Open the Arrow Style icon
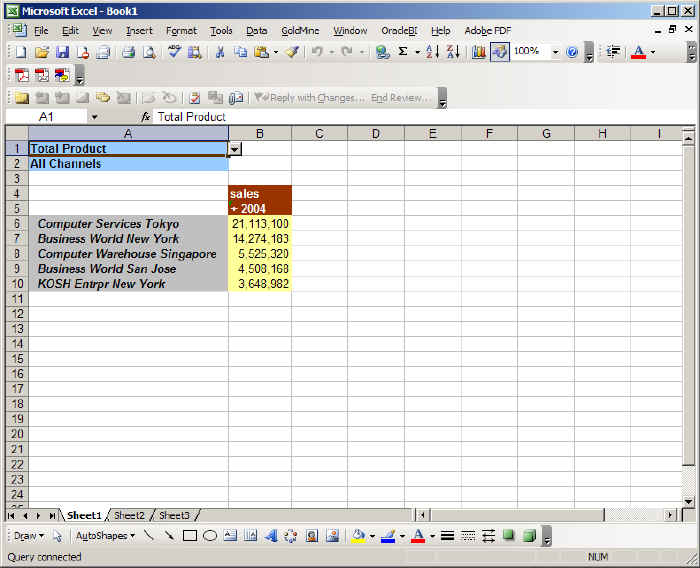Image resolution: width=700 pixels, height=568 pixels. [488, 535]
